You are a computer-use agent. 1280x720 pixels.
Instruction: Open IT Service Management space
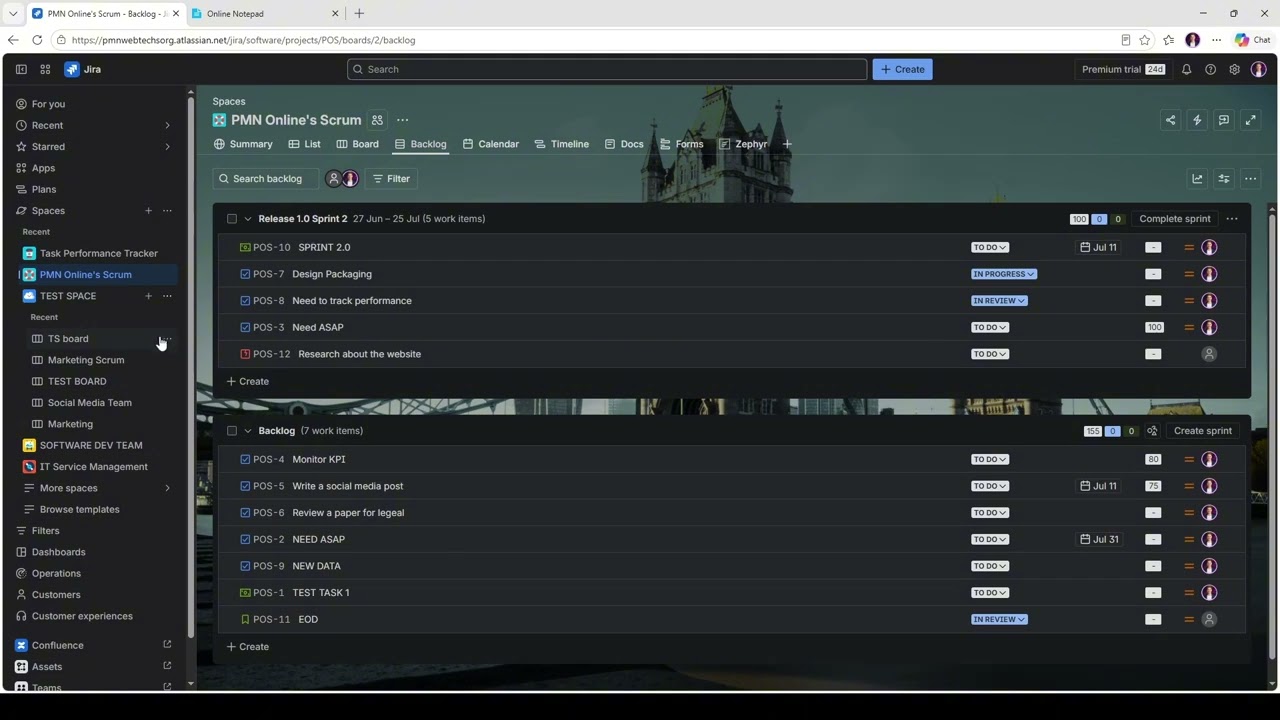click(94, 467)
